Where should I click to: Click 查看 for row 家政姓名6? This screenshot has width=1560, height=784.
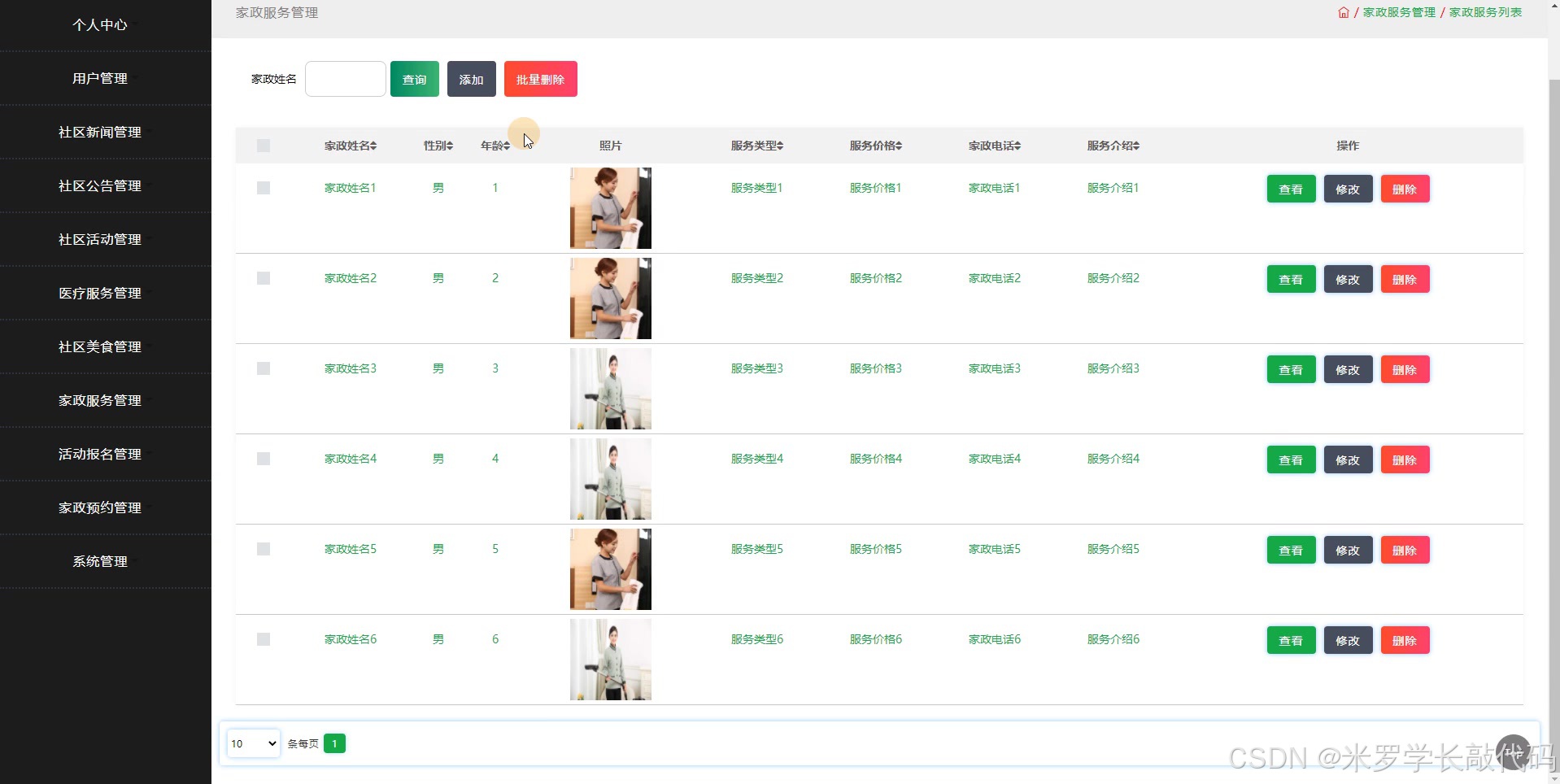pos(1292,640)
